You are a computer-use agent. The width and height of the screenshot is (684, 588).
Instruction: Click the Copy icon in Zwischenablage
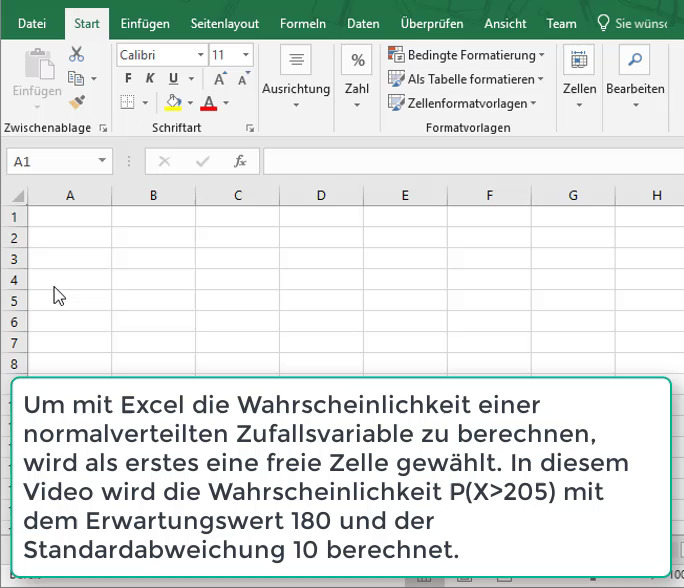point(76,79)
